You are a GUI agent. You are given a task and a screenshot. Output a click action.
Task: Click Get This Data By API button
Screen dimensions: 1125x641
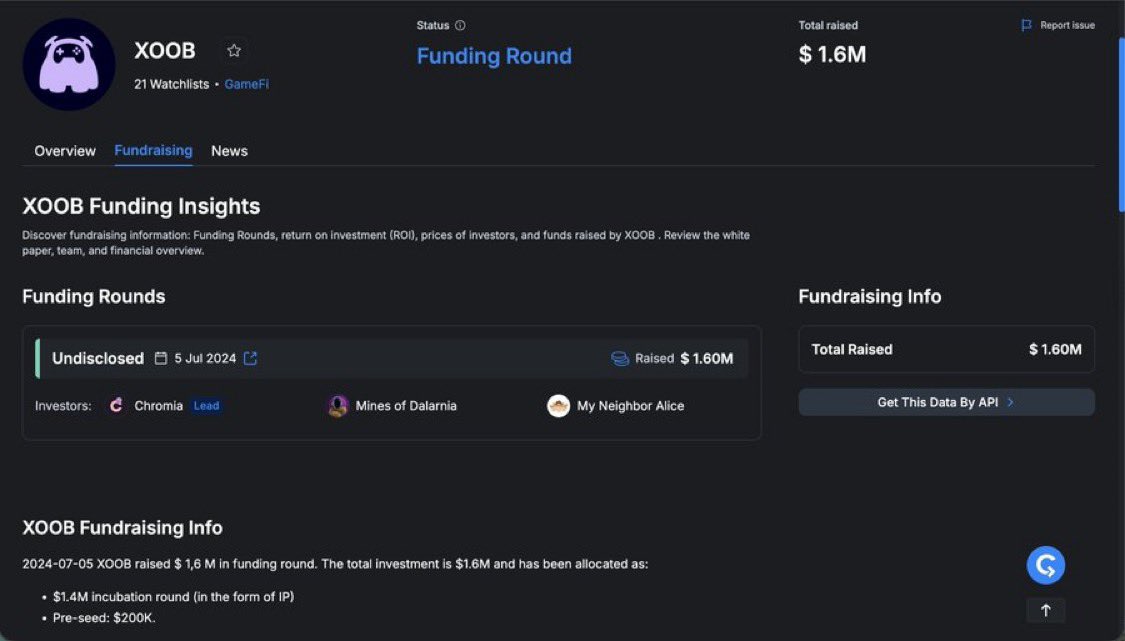pos(946,402)
